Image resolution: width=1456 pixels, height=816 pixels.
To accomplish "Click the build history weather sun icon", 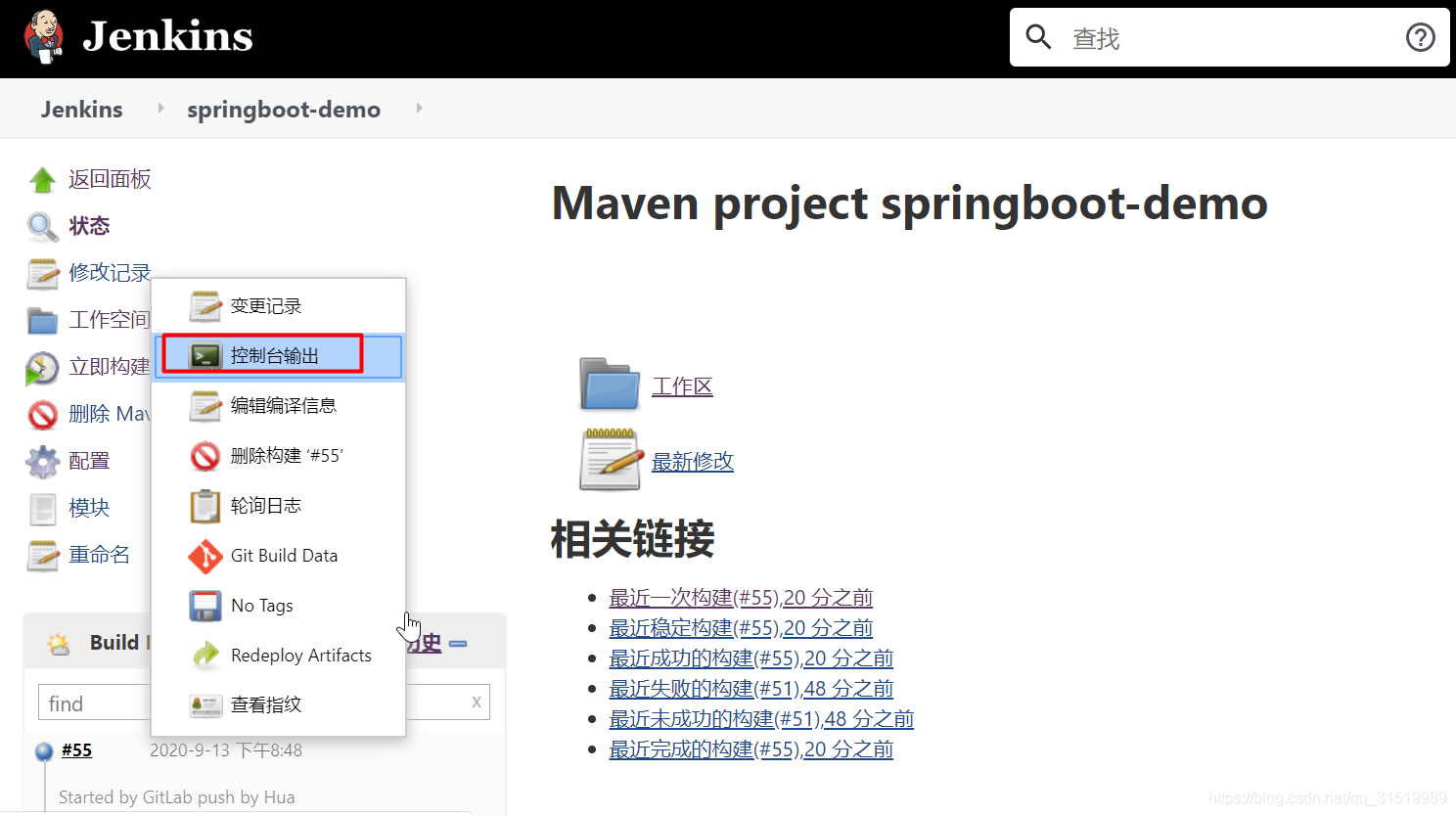I will tap(59, 643).
